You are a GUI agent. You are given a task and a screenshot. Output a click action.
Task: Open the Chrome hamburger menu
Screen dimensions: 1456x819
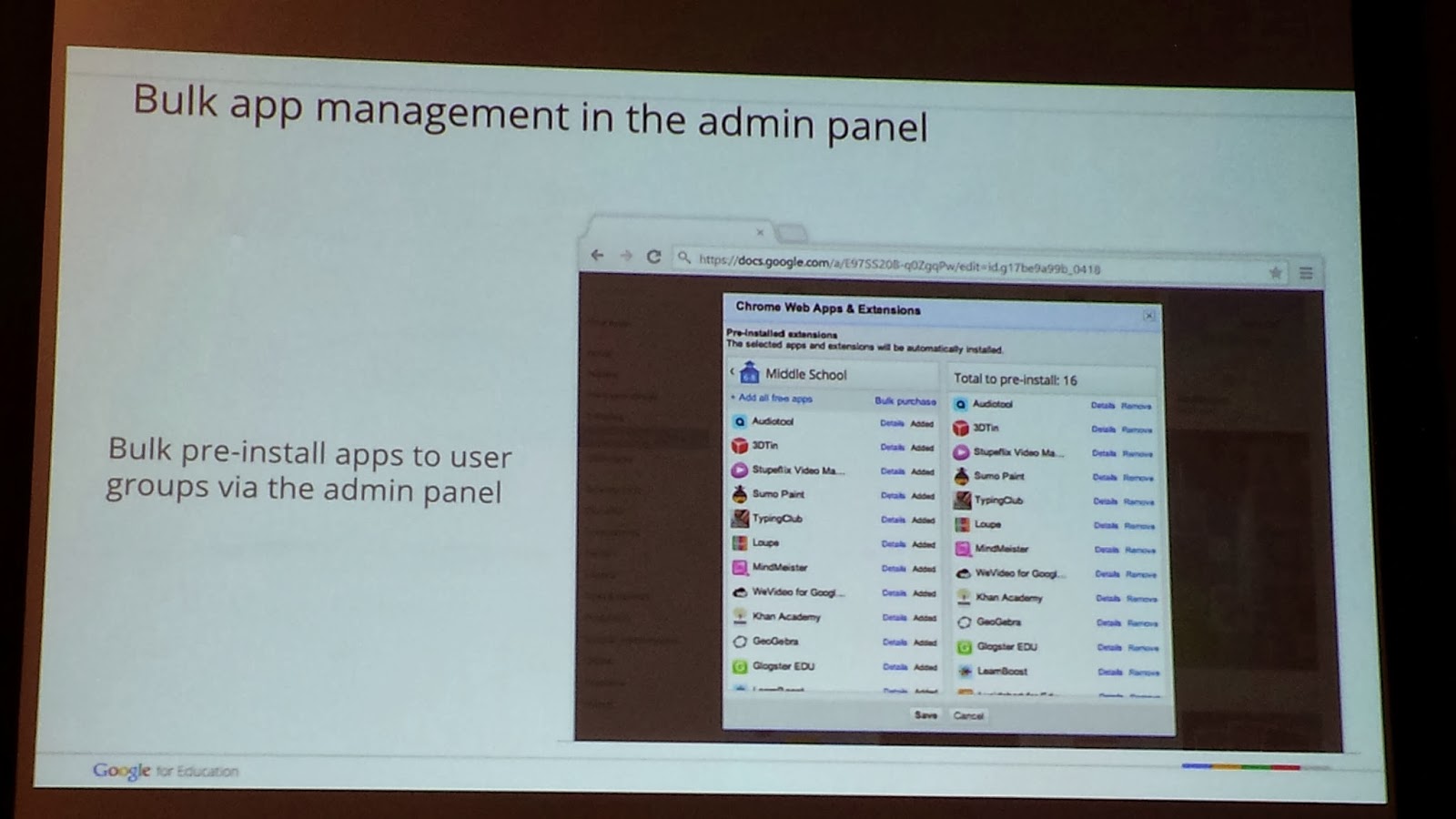[x=1306, y=273]
